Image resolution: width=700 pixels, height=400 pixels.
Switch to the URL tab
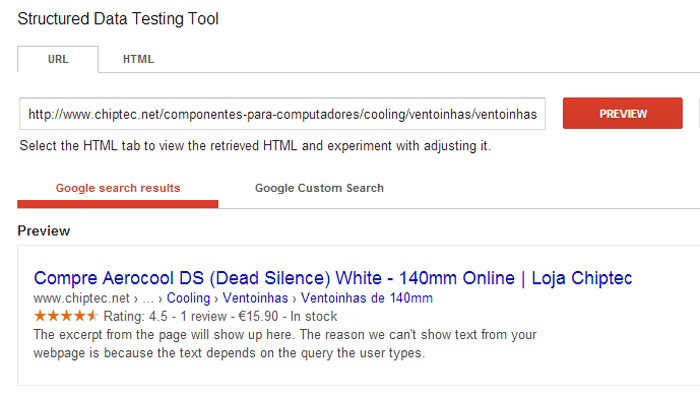[58, 59]
